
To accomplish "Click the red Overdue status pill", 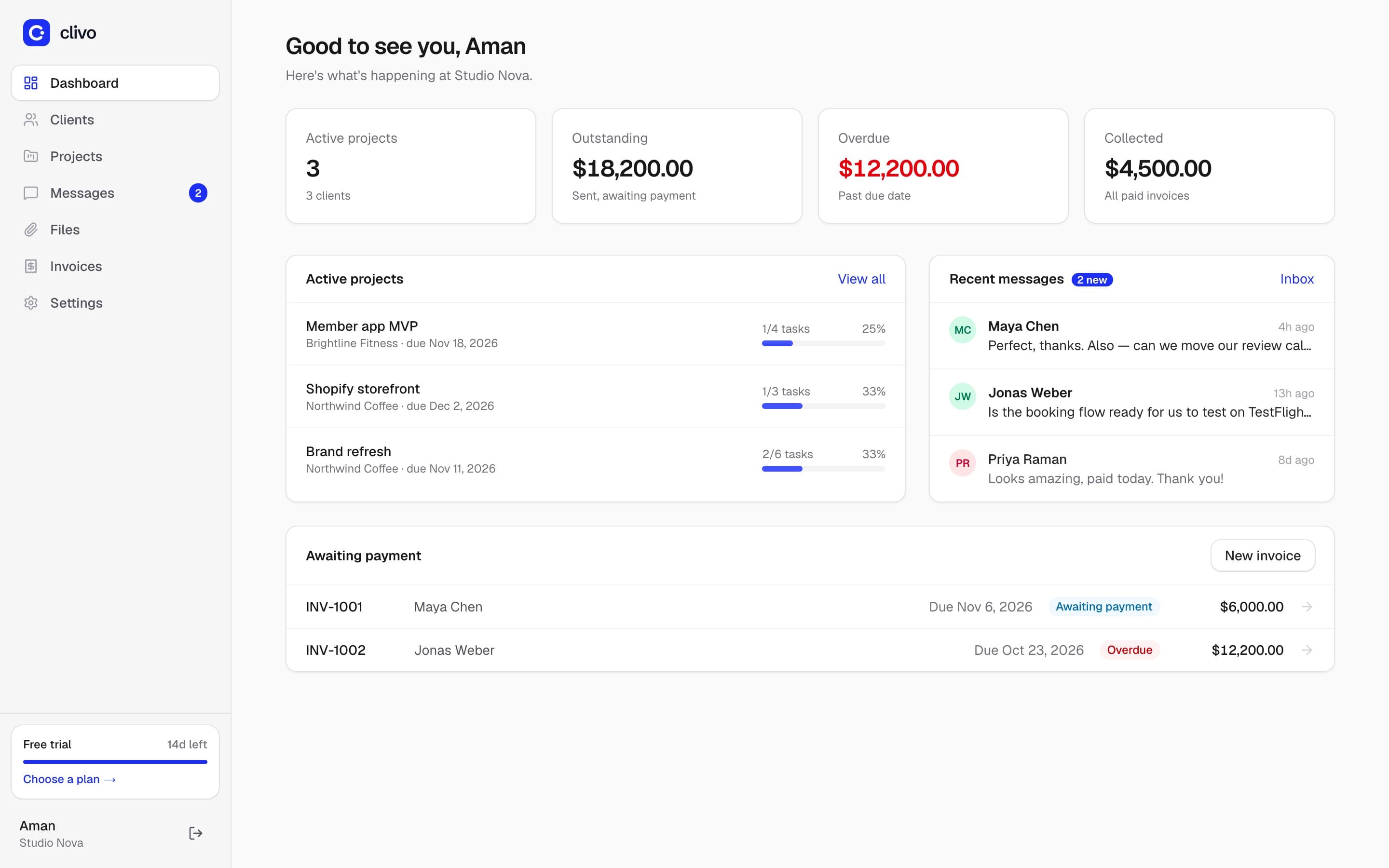I will 1130,650.
